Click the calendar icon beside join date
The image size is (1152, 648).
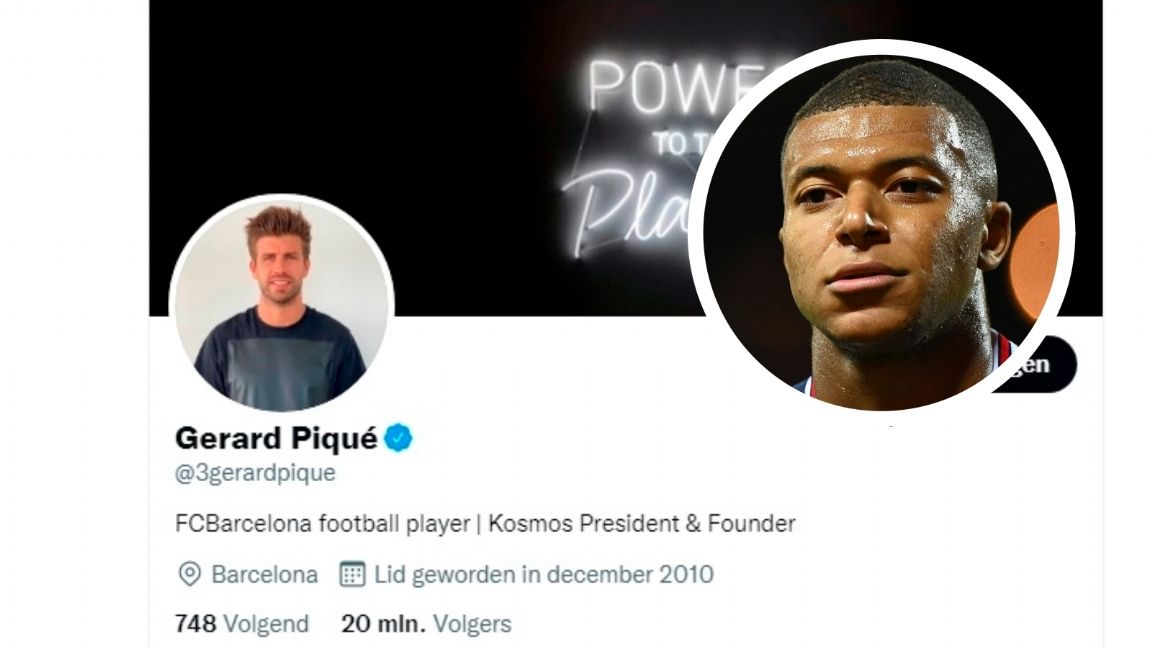click(x=353, y=574)
